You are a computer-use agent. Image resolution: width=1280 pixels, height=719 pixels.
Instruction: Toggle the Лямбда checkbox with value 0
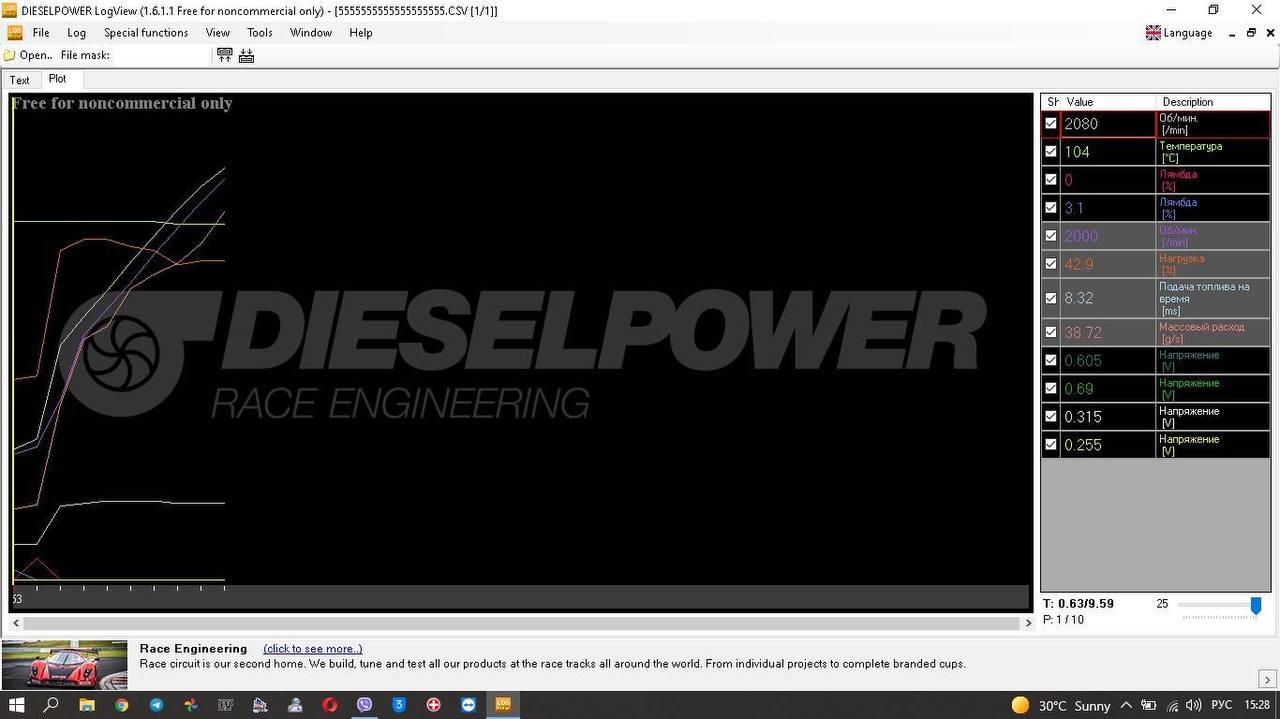click(1051, 180)
